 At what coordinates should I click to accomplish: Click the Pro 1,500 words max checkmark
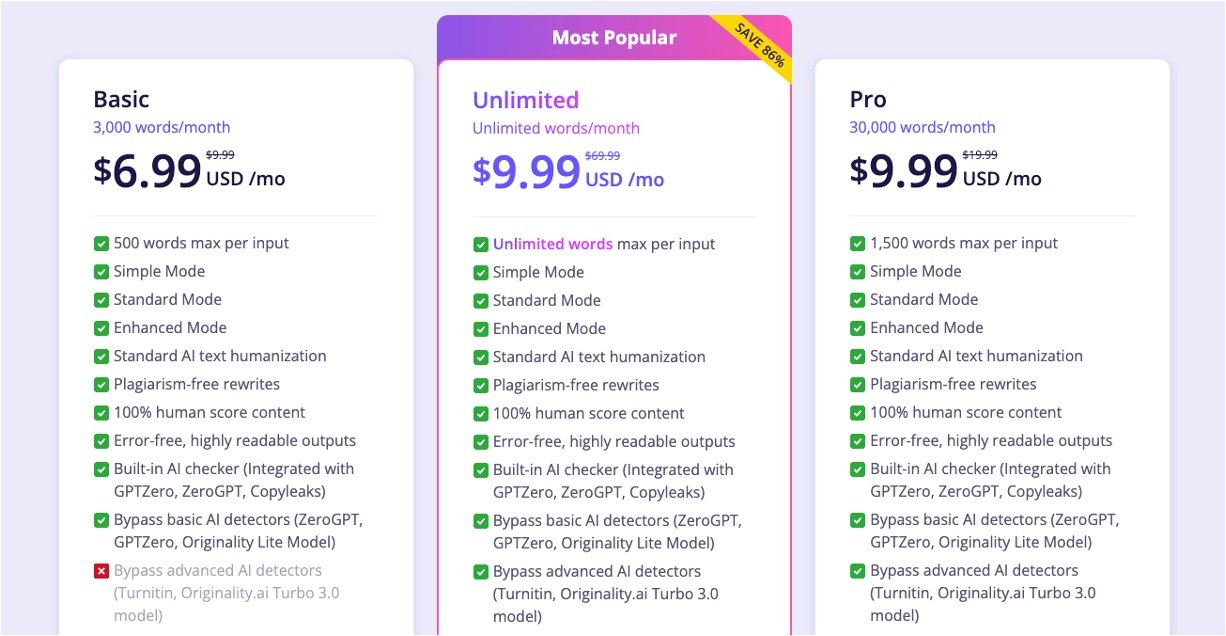pos(857,243)
